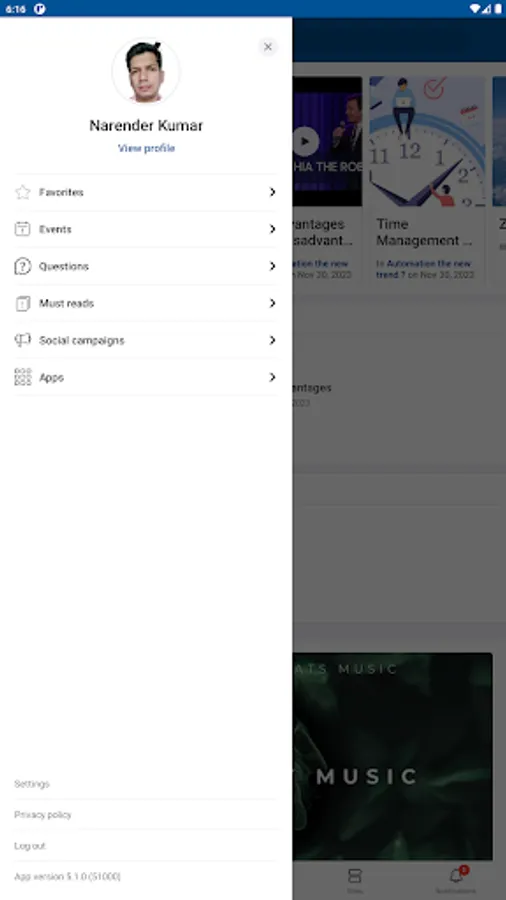The width and height of the screenshot is (506, 900).
Task: Tap the battery status bar icon
Action: coord(497,9)
